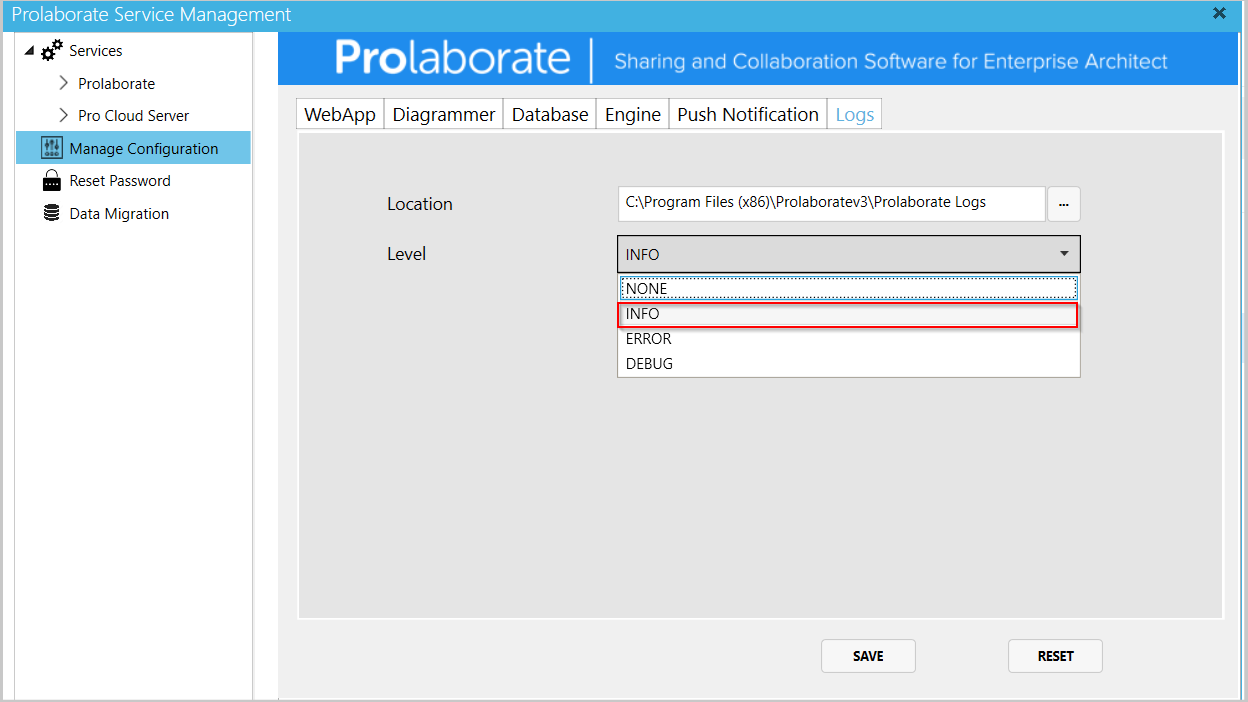Click the Level field label
Screen dimensions: 1248x702
click(x=407, y=254)
